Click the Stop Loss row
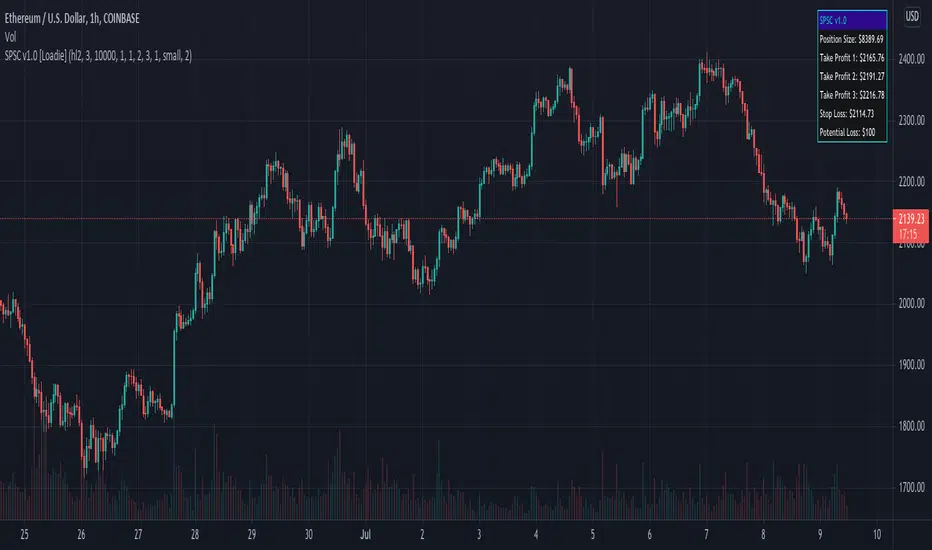The height and width of the screenshot is (550, 932). click(851, 115)
